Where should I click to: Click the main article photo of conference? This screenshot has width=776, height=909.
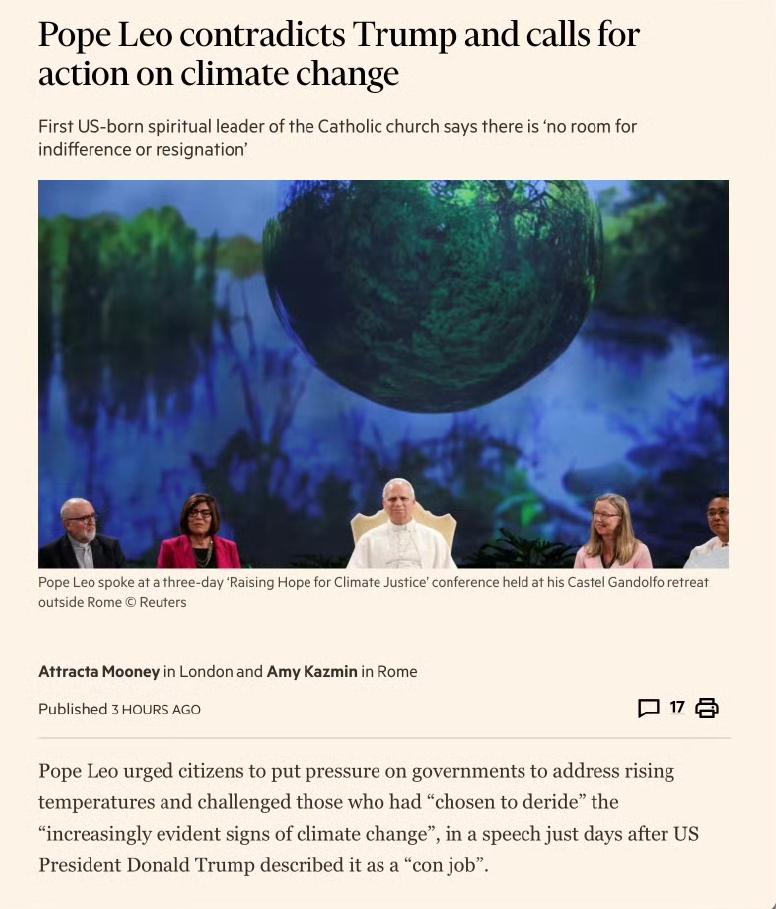[383, 374]
